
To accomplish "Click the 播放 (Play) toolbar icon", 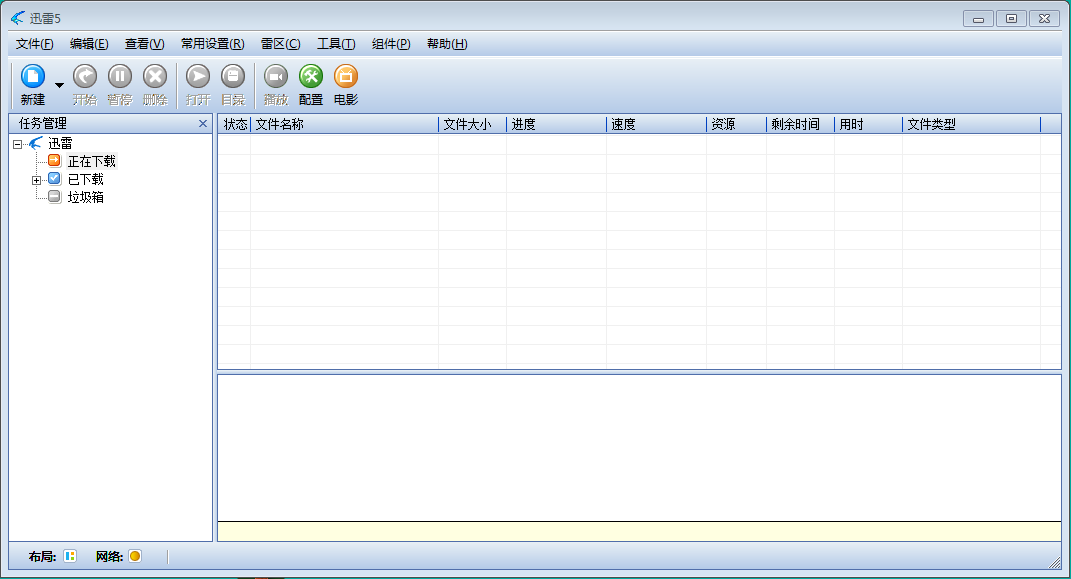I will pos(276,77).
